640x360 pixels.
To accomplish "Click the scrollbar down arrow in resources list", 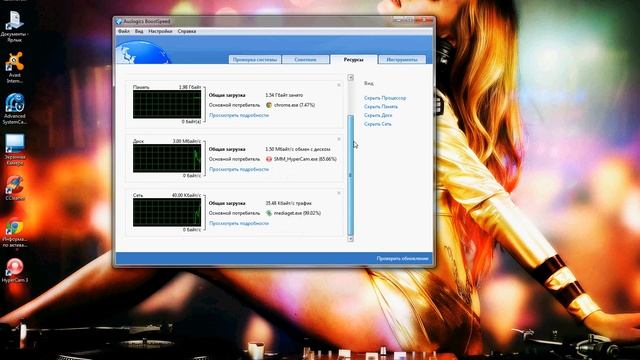I will (350, 239).
